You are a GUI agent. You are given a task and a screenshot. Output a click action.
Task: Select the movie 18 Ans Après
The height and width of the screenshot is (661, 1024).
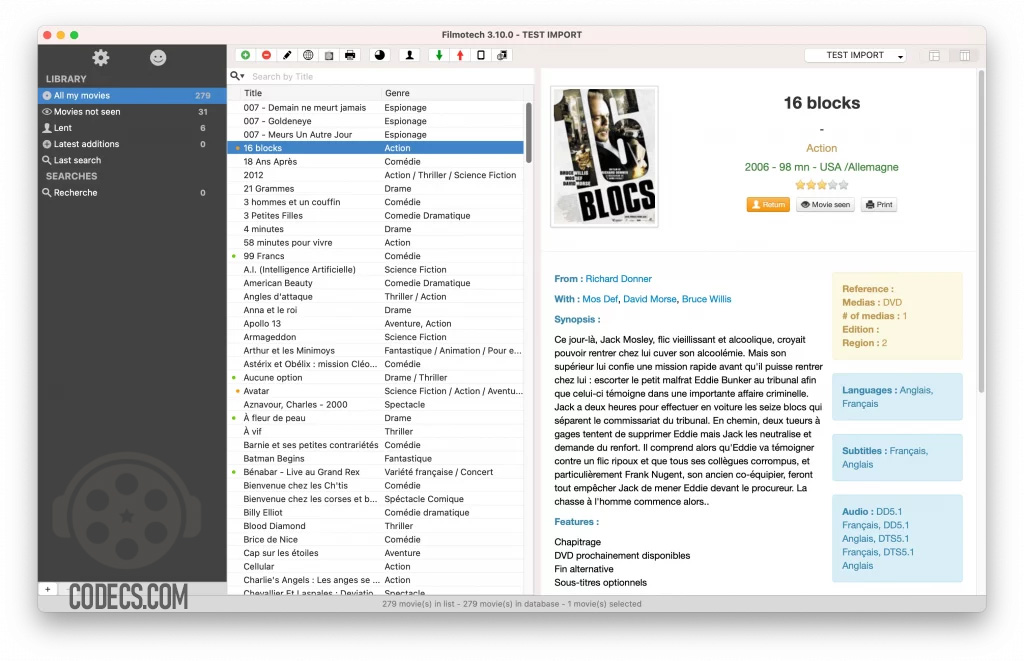[376, 162]
